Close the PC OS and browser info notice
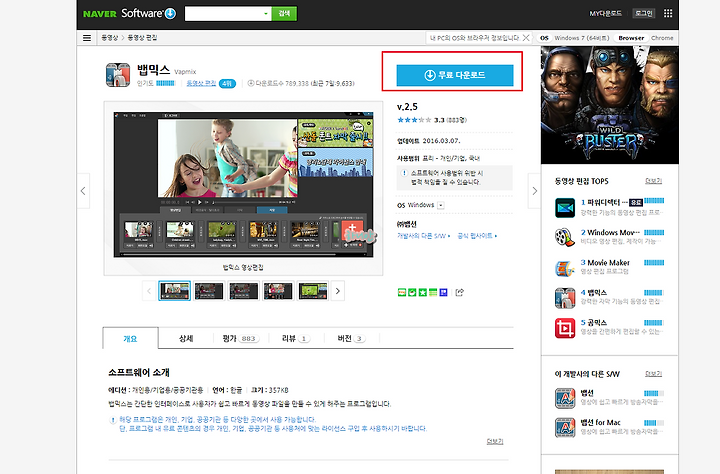This screenshot has height=474, width=720. [x=526, y=38]
